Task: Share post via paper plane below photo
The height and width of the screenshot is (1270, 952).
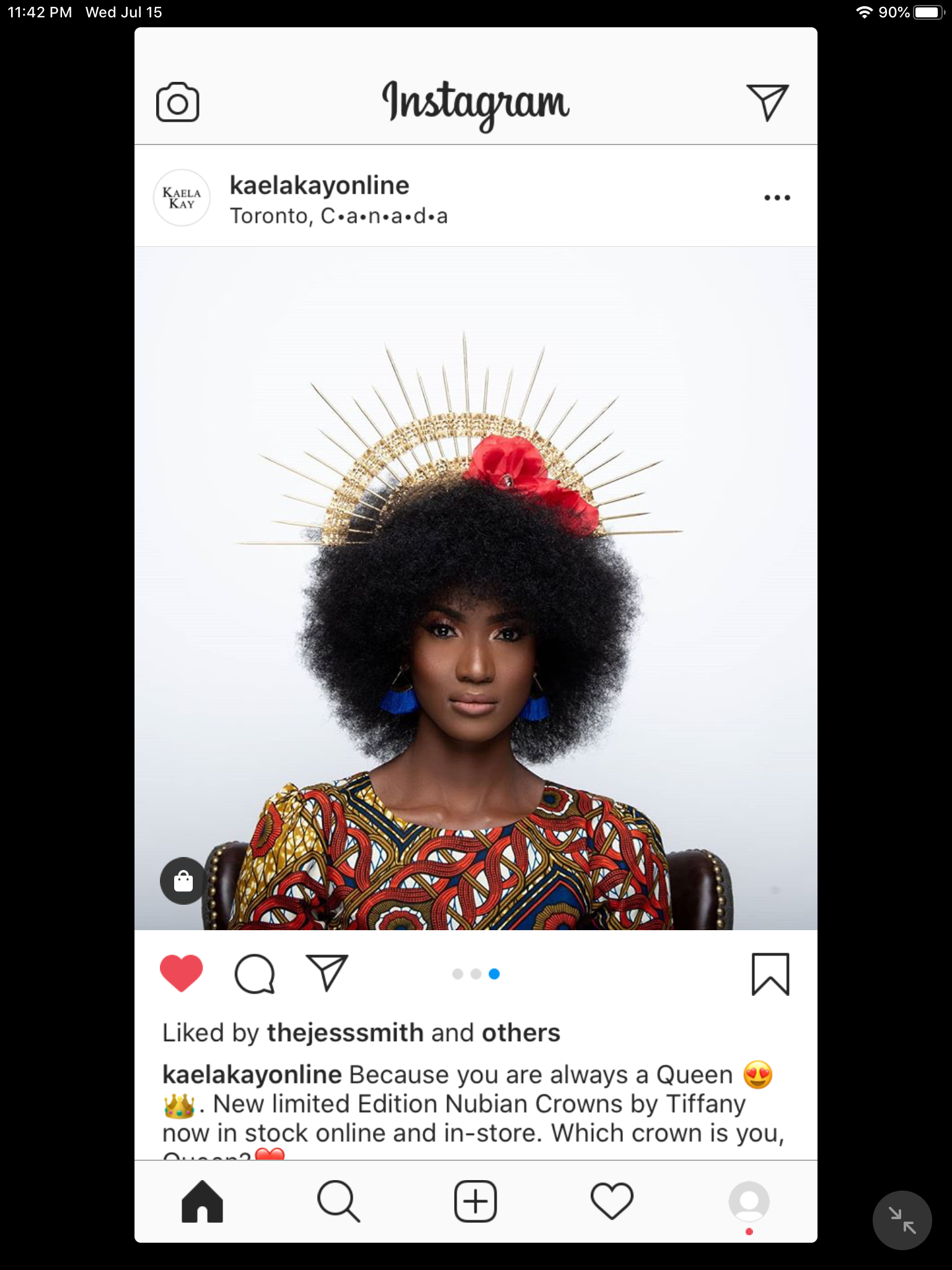Action: pyautogui.click(x=327, y=972)
